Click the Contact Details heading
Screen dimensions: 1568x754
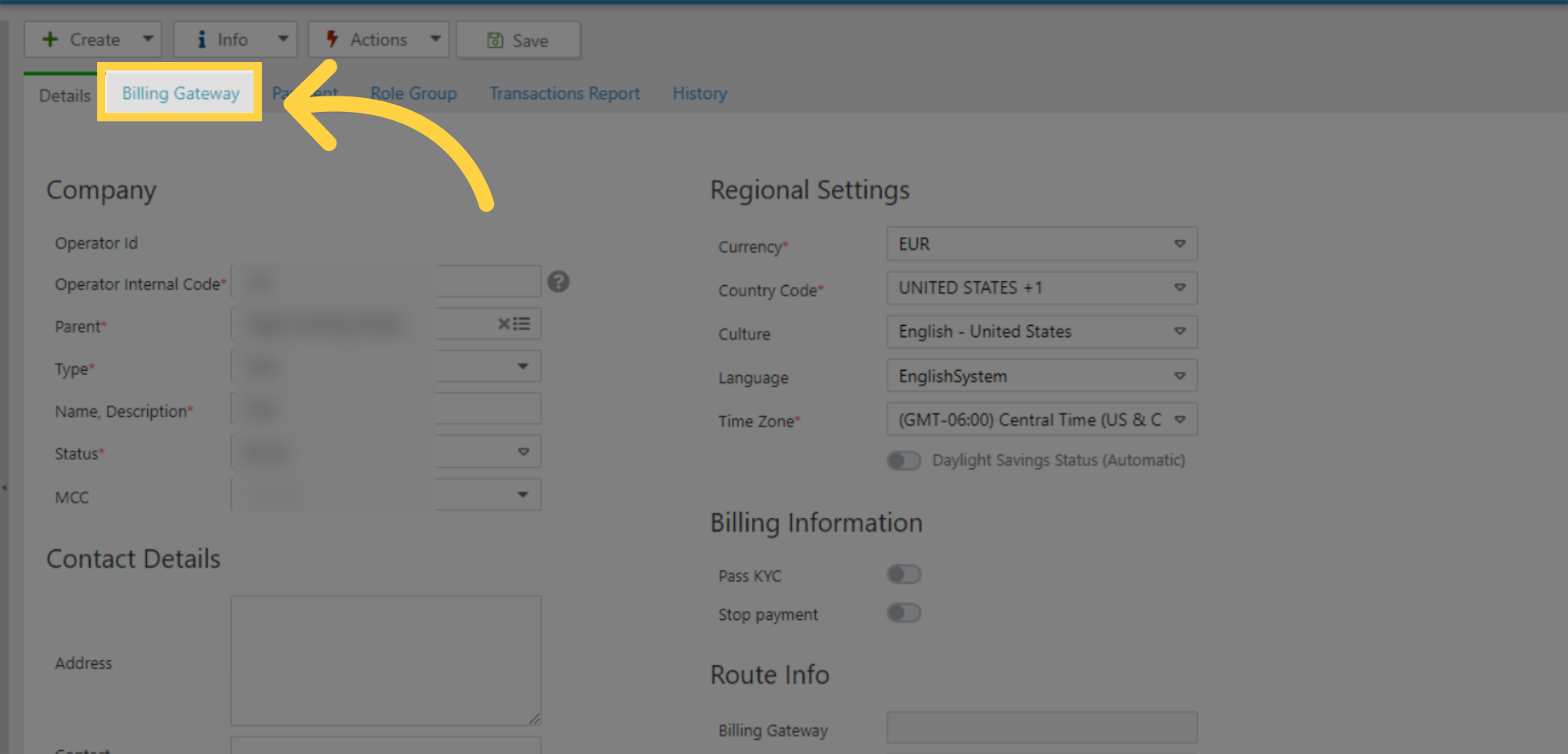pyautogui.click(x=133, y=559)
